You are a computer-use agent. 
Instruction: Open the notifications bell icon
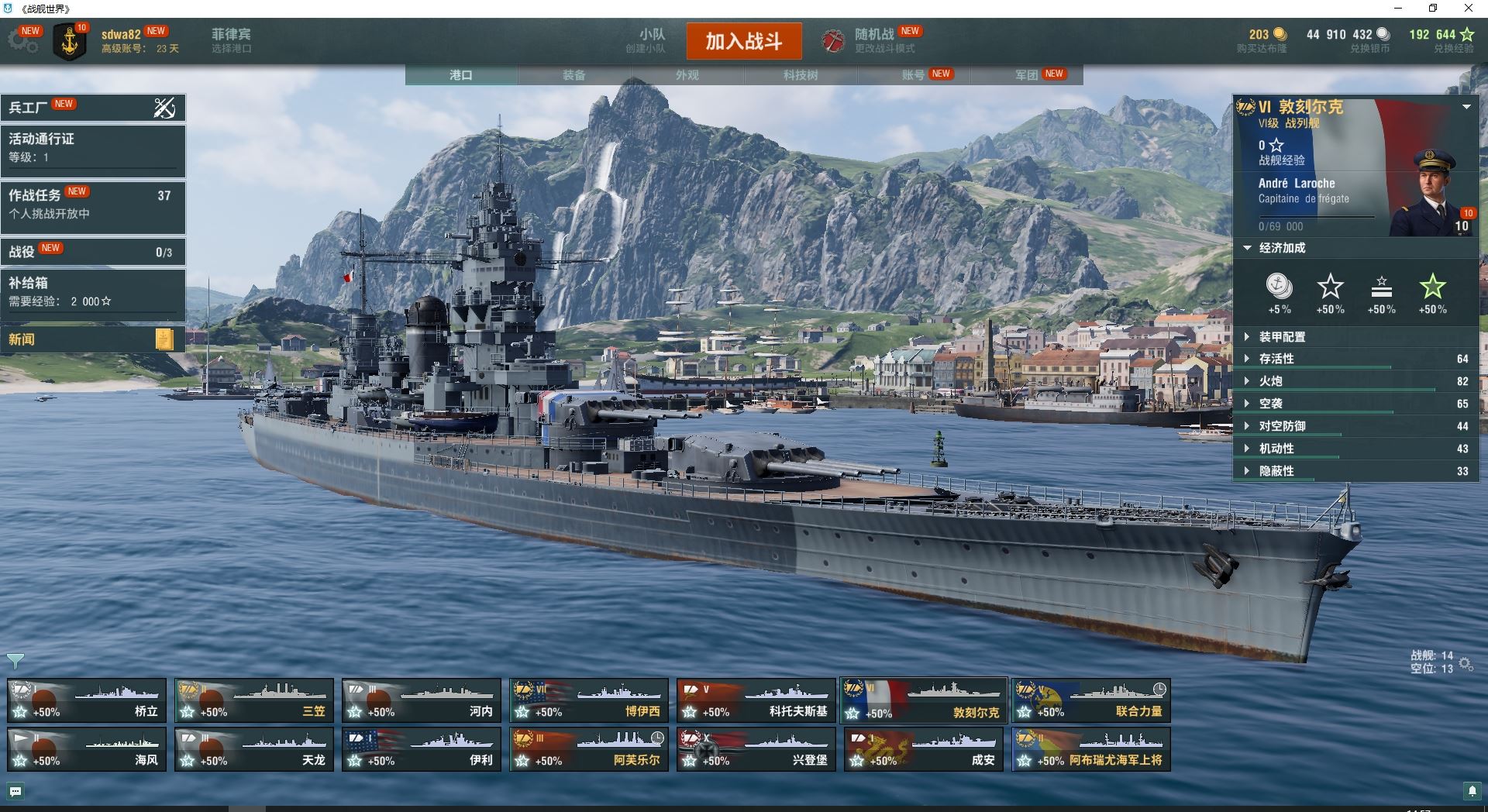pyautogui.click(x=1472, y=791)
